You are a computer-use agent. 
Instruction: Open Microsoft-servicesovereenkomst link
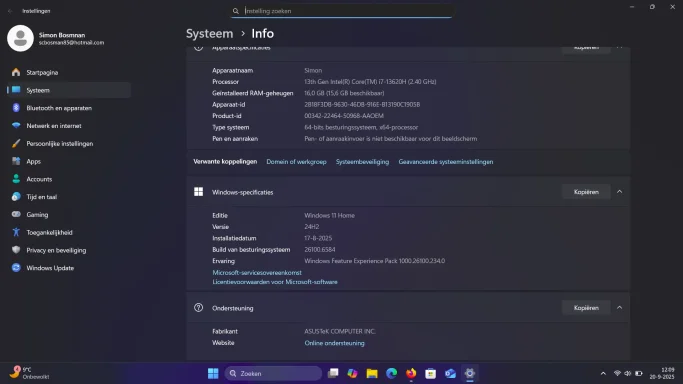point(257,273)
